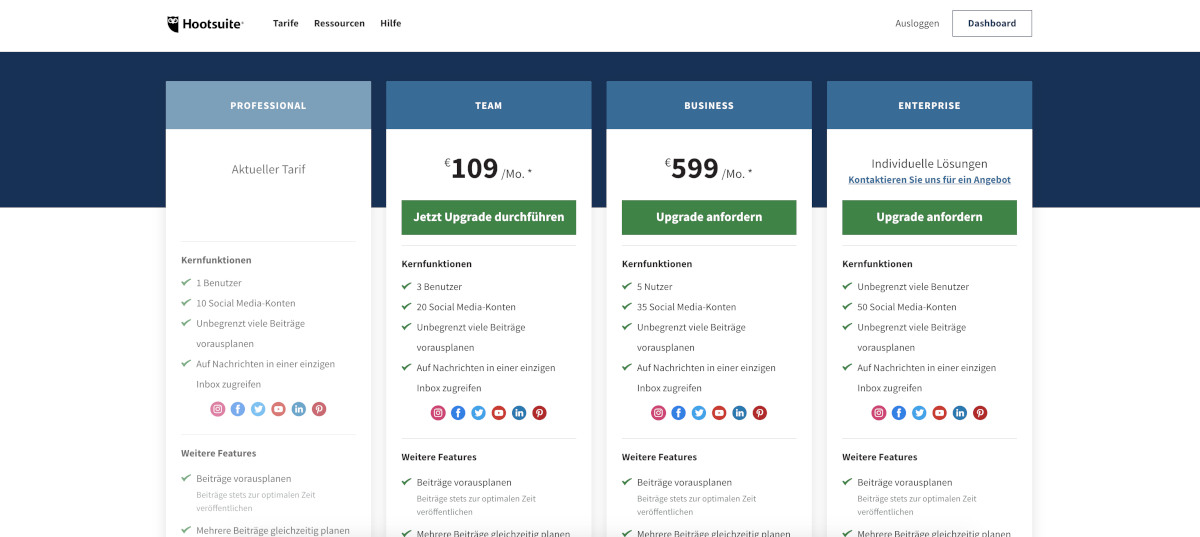Click YouTube icon in Business plan

point(719,413)
